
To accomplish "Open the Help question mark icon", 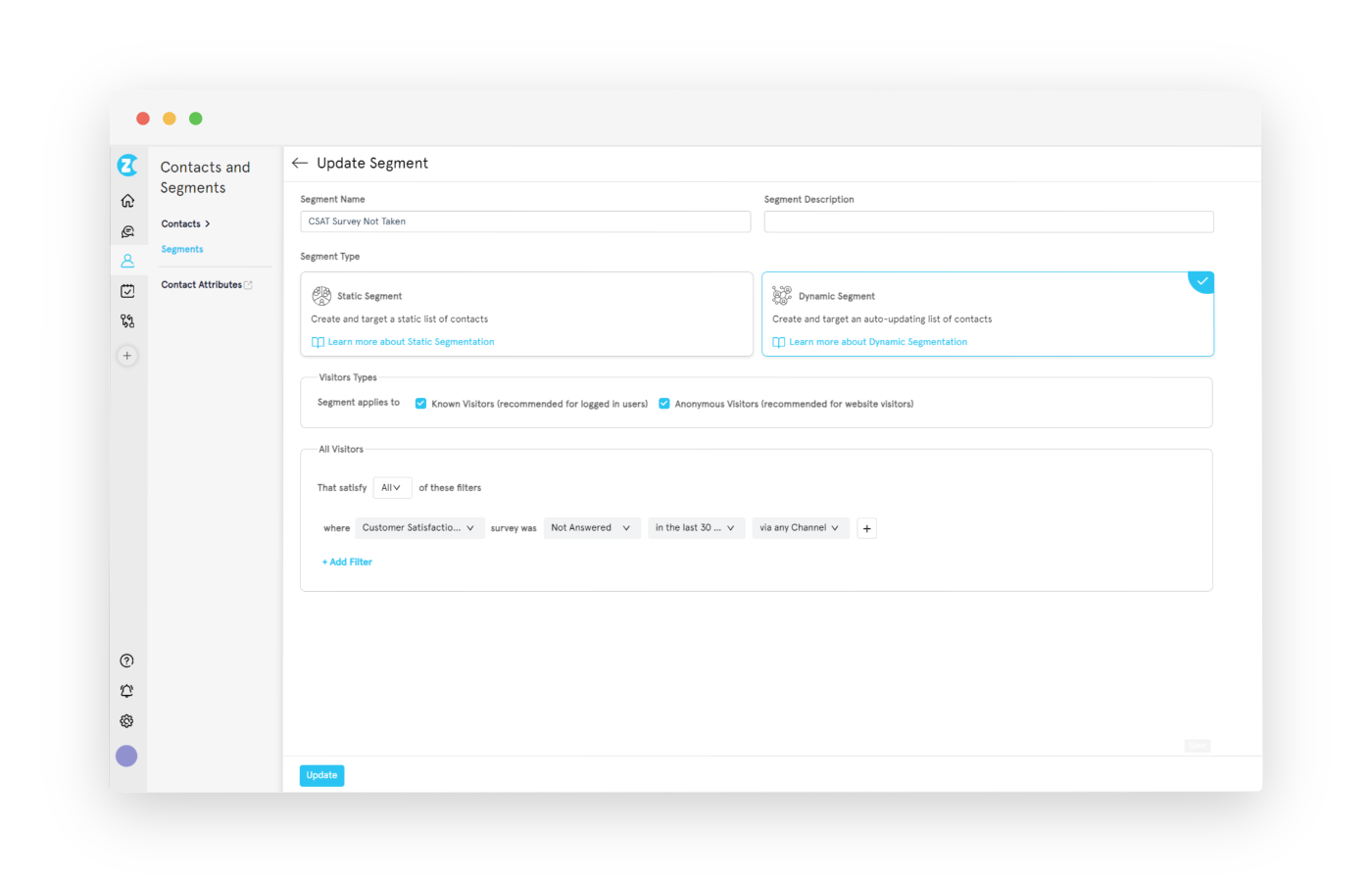I will (126, 661).
